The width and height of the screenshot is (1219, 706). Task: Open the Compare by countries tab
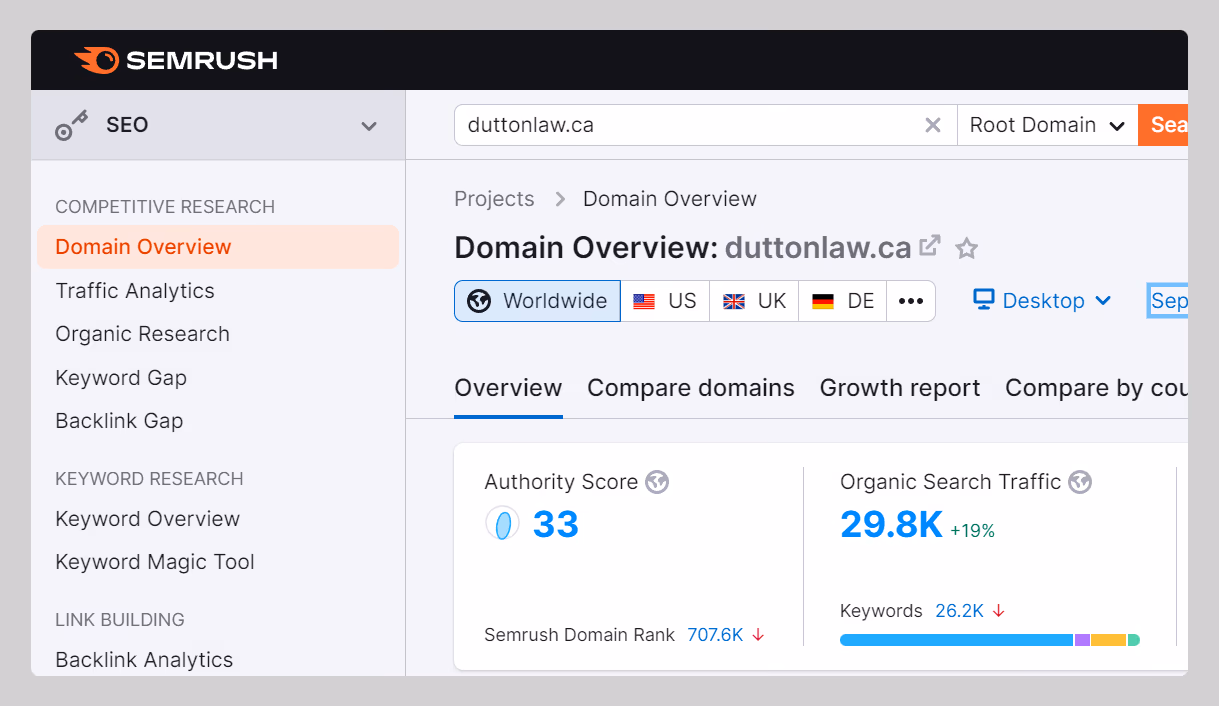(x=1096, y=388)
